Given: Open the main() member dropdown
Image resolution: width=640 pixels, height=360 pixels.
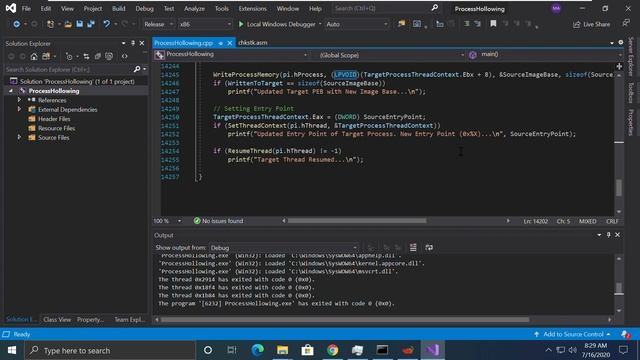Looking at the screenshot, I should pos(545,55).
